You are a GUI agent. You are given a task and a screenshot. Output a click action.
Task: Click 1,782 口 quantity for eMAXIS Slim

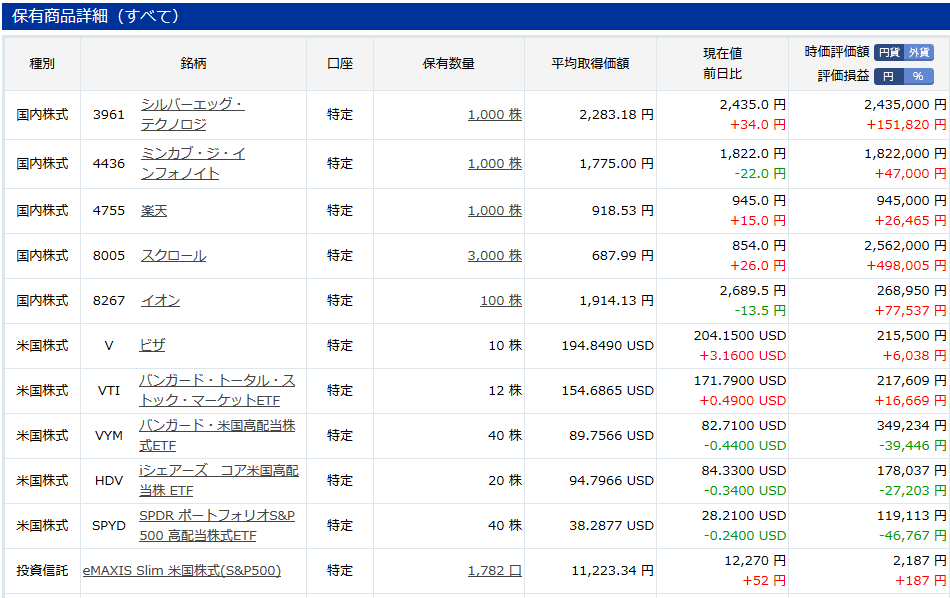pos(494,570)
